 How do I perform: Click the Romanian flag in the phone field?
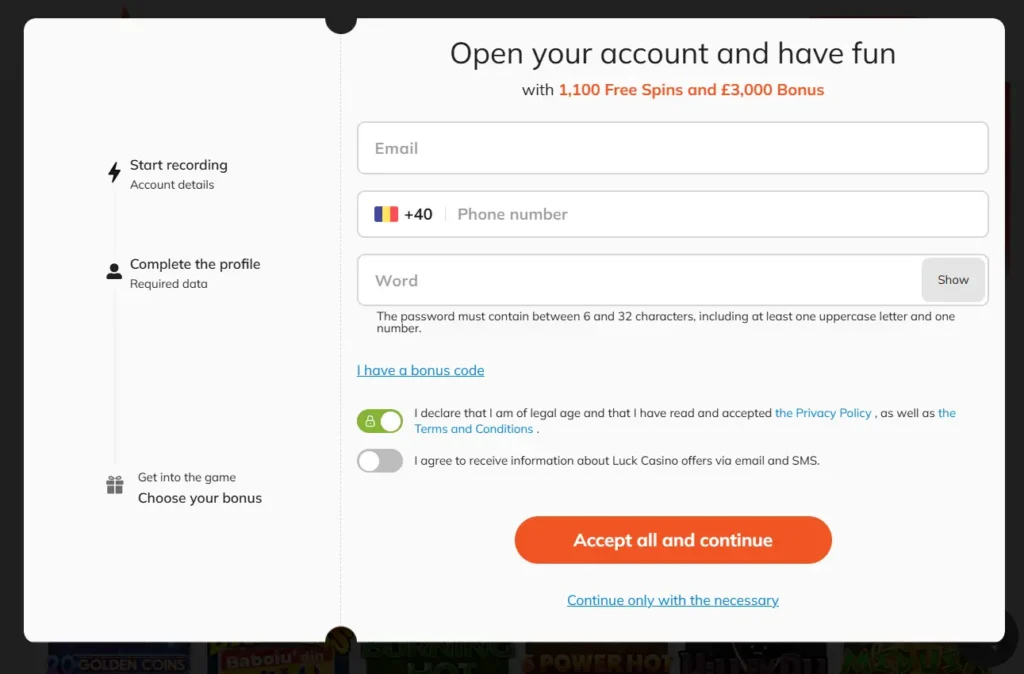pyautogui.click(x=385, y=213)
